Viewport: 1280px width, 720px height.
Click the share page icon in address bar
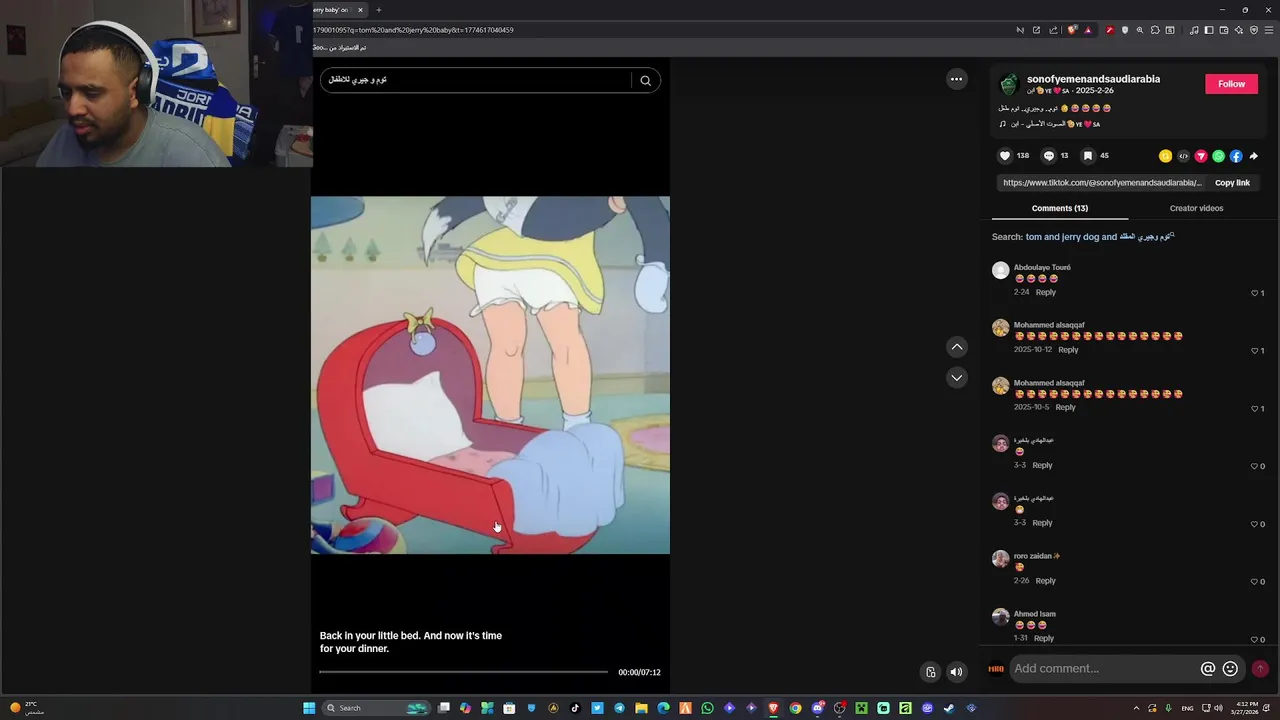(x=1053, y=30)
